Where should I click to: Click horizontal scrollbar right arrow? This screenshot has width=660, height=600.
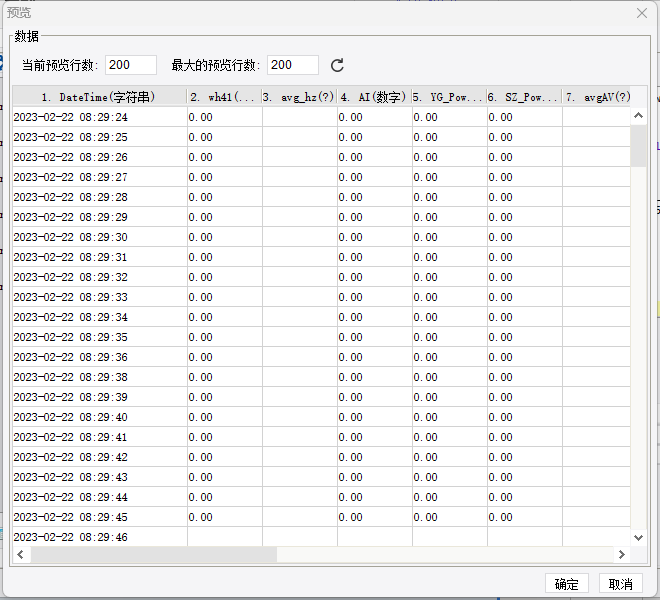point(622,555)
